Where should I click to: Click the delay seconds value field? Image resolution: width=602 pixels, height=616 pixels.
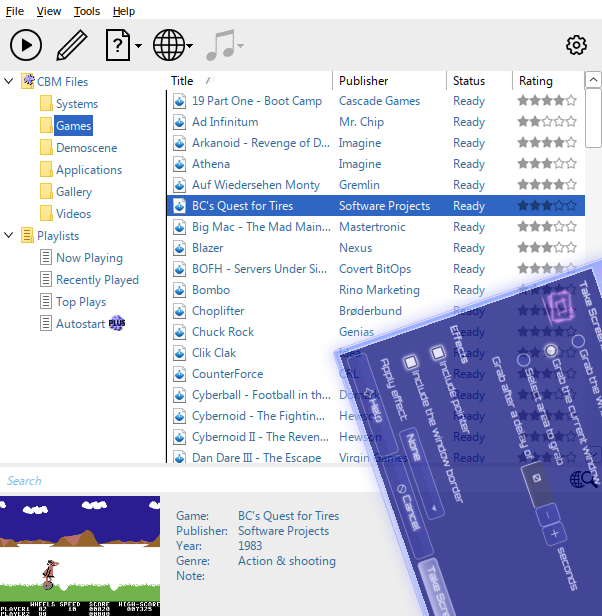click(x=537, y=483)
